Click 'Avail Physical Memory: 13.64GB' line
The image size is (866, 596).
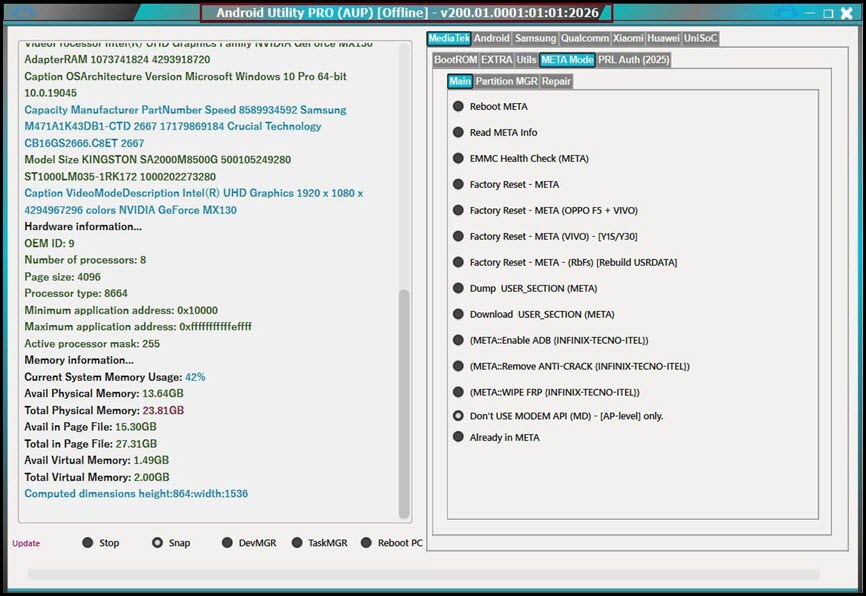coord(104,393)
